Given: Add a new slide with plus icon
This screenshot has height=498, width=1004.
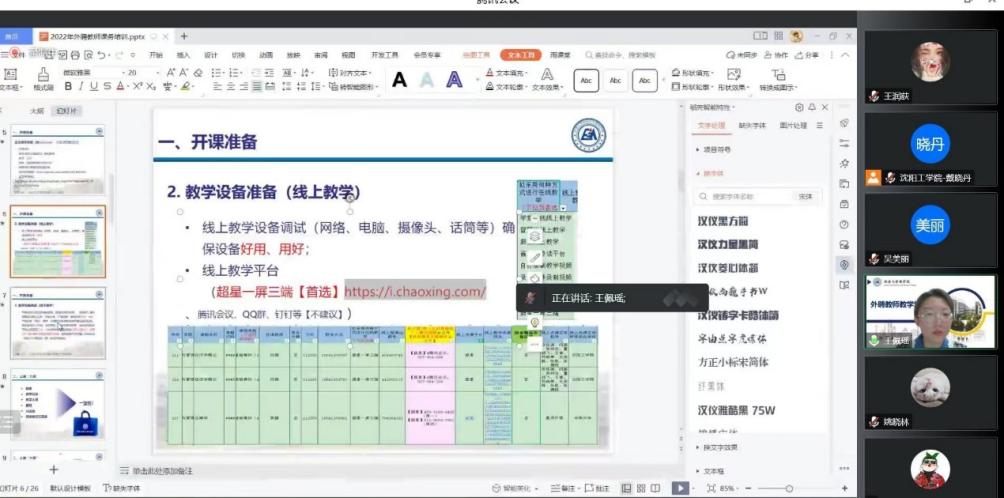Looking at the screenshot, I should coord(54,470).
